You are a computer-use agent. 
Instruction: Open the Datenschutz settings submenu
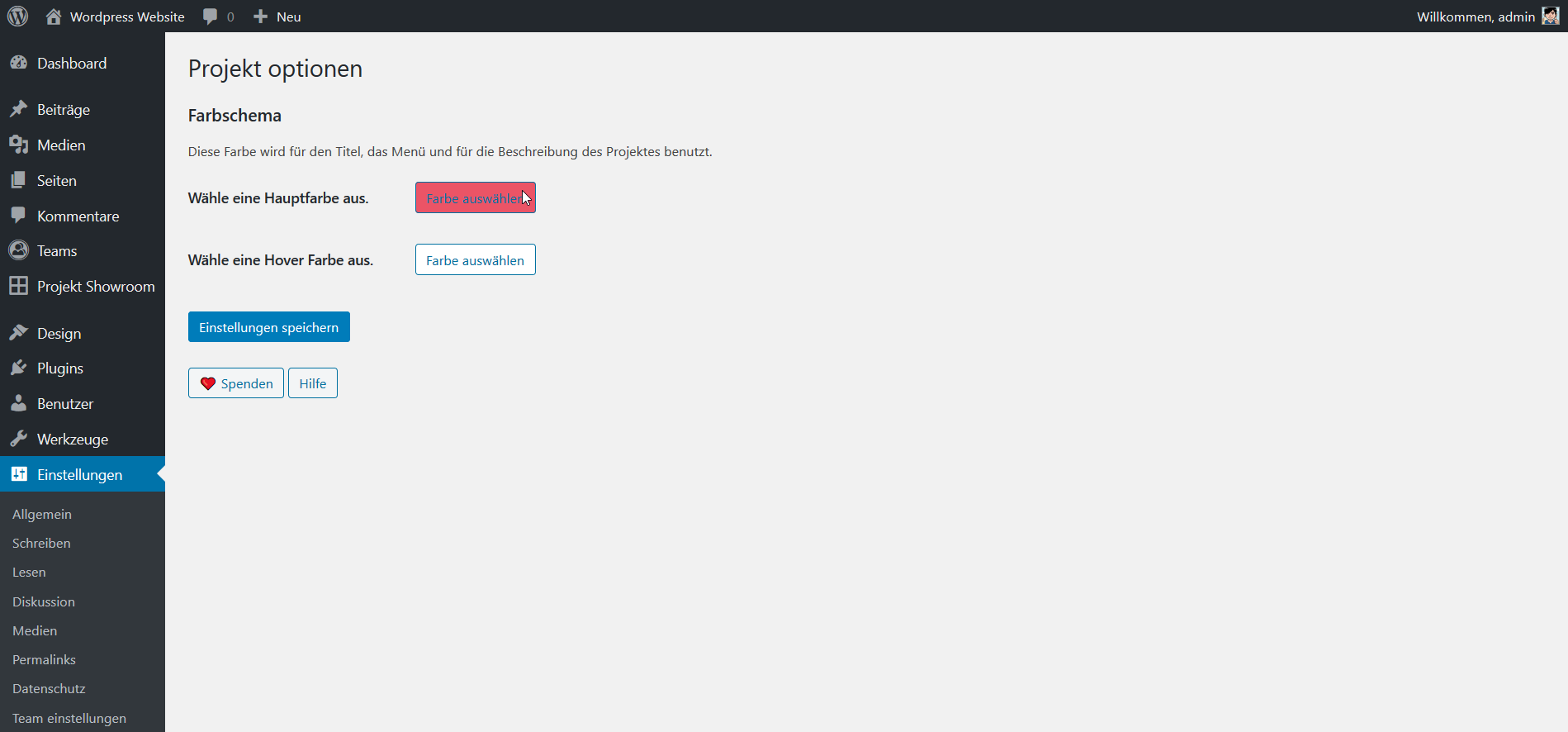tap(49, 688)
